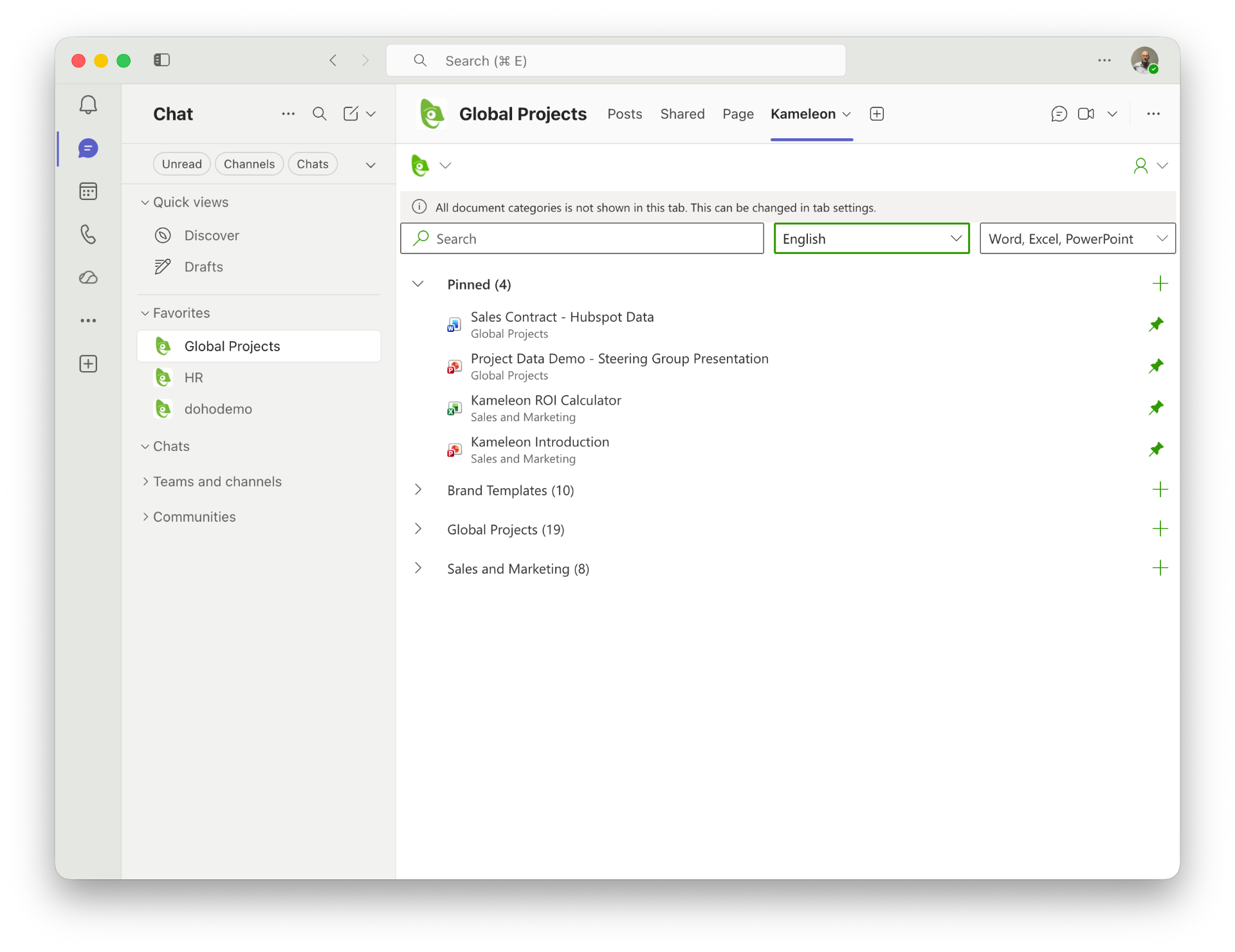The width and height of the screenshot is (1235, 952).
Task: Open the English language dropdown
Action: tap(872, 239)
